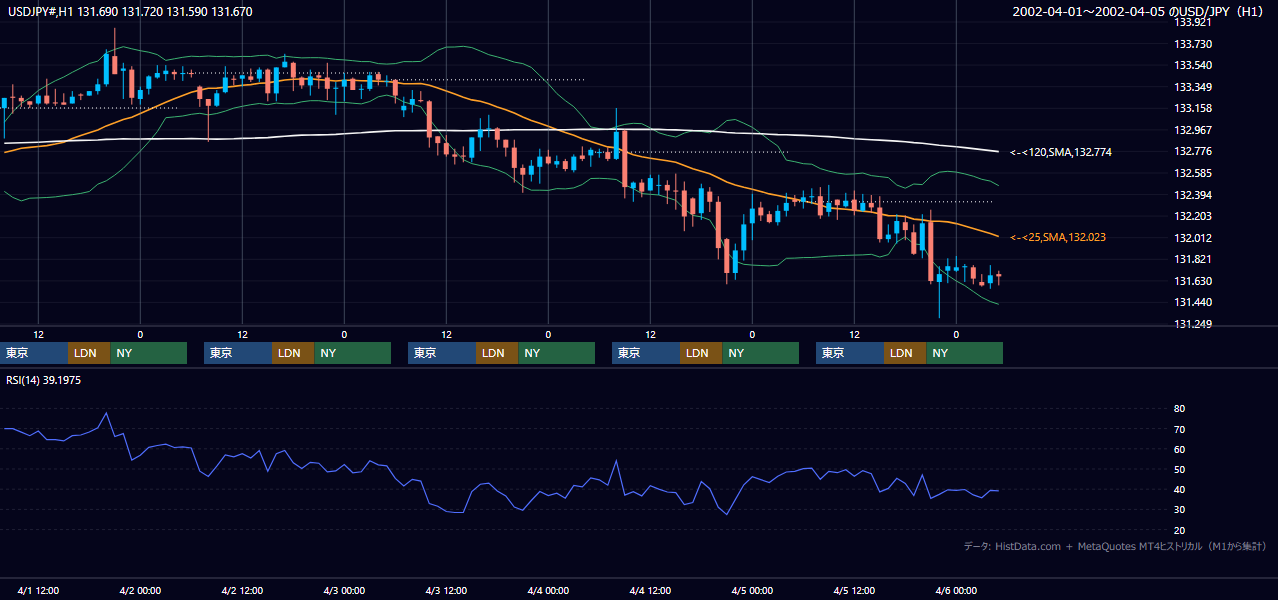Viewport: 1278px width, 600px height.
Task: Click the RSI(14) 39.1975 indicator label
Action: (x=44, y=380)
